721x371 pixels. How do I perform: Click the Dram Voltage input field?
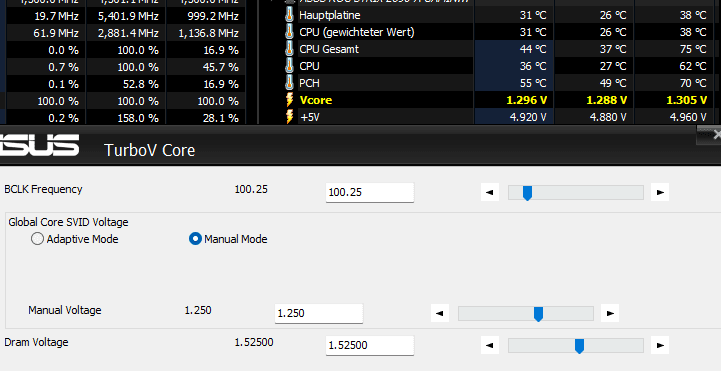(x=370, y=345)
